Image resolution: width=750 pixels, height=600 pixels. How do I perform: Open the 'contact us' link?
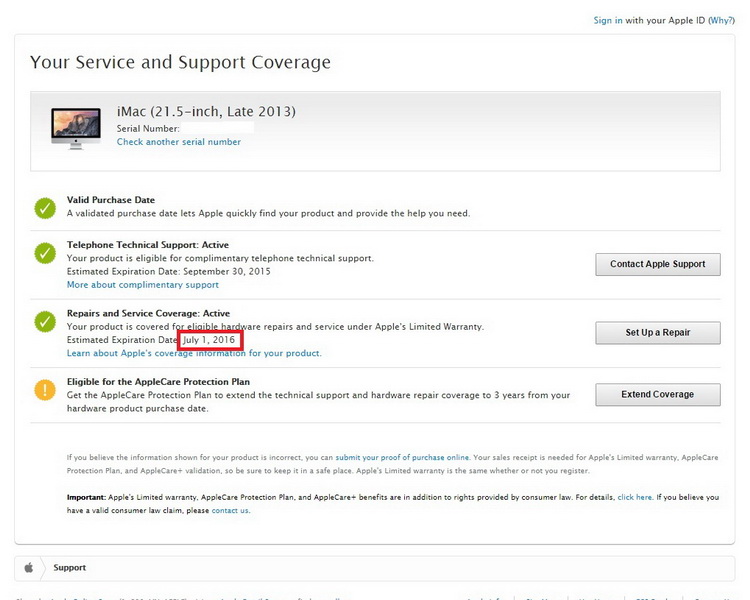point(230,510)
